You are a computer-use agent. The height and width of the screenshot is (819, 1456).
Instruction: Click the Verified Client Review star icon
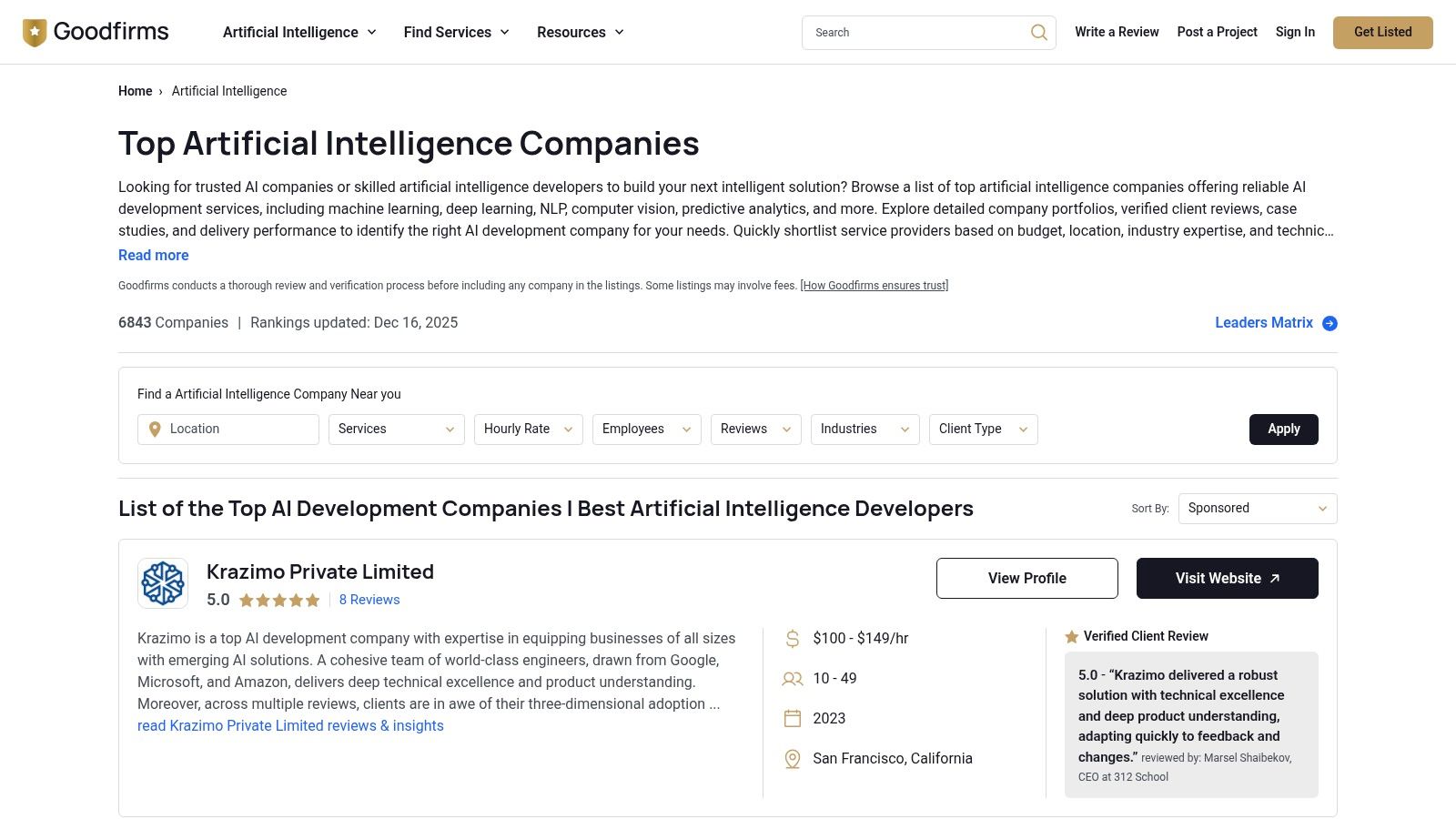coord(1071,636)
